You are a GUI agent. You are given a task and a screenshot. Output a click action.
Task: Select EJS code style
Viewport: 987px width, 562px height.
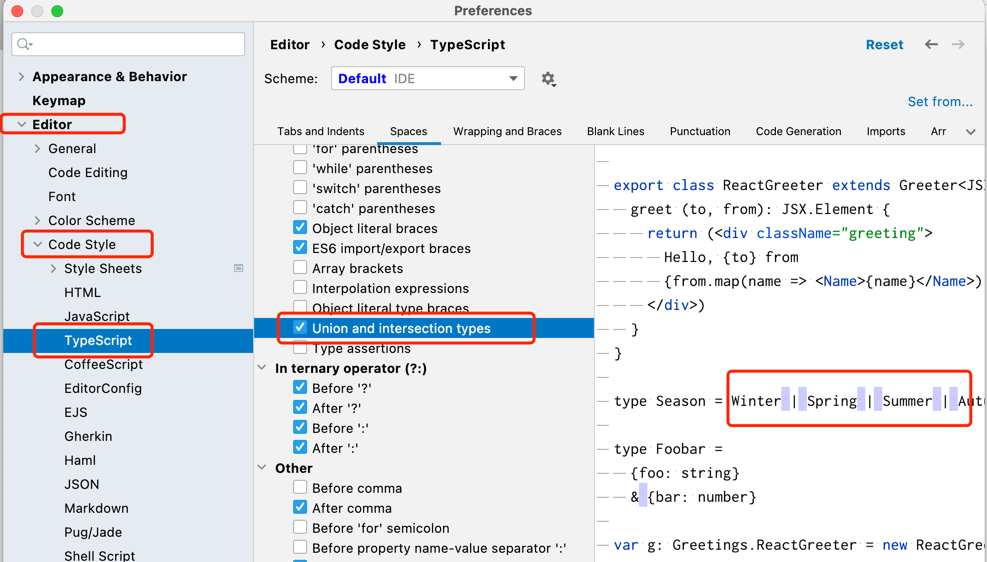point(76,412)
